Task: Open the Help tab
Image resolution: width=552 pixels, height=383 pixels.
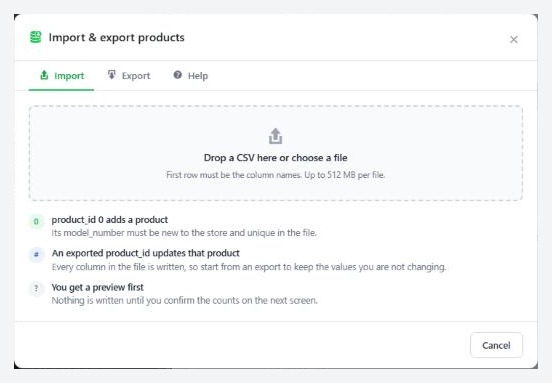Action: pyautogui.click(x=190, y=76)
